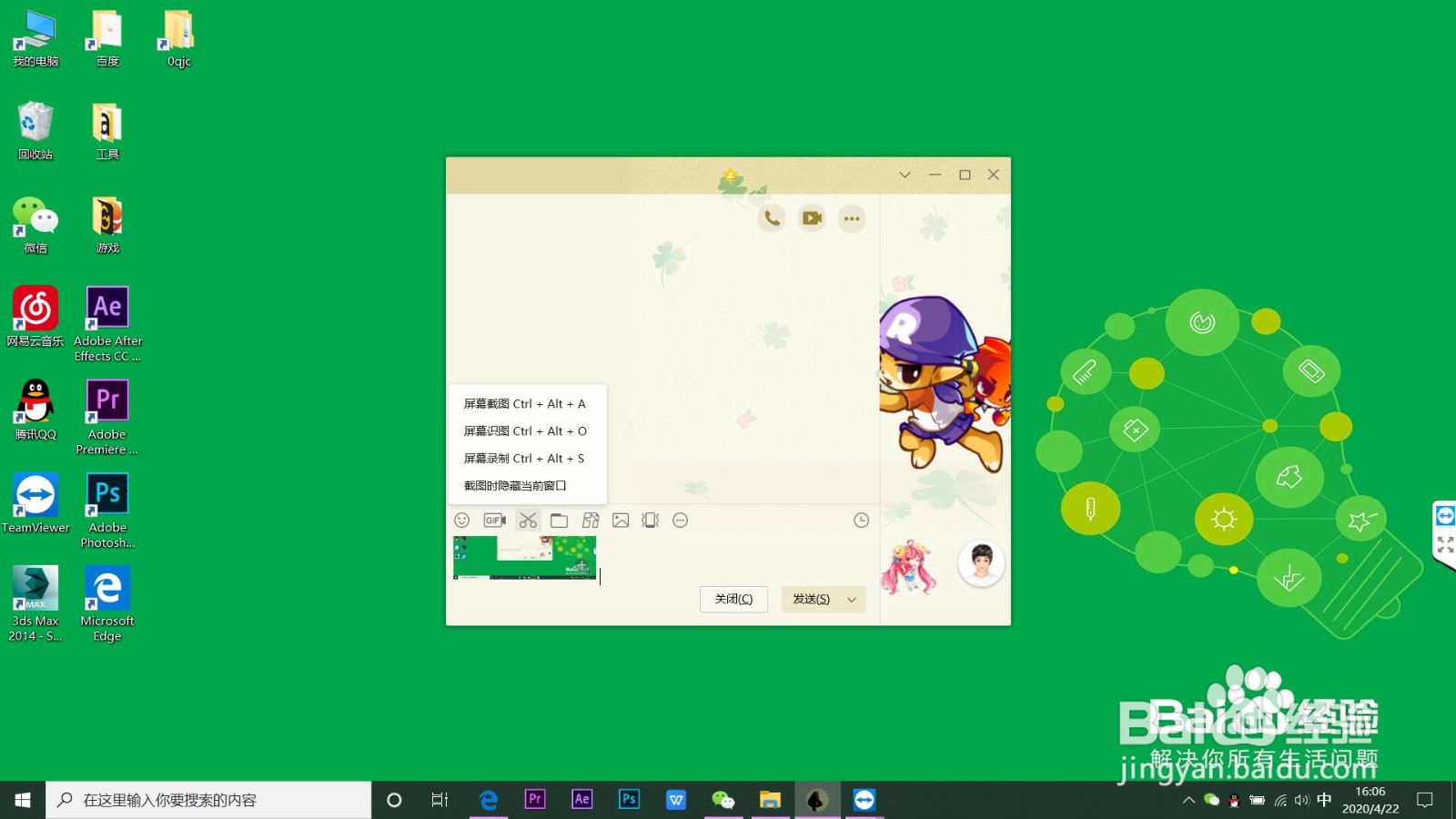Select the send file folder icon

click(559, 520)
